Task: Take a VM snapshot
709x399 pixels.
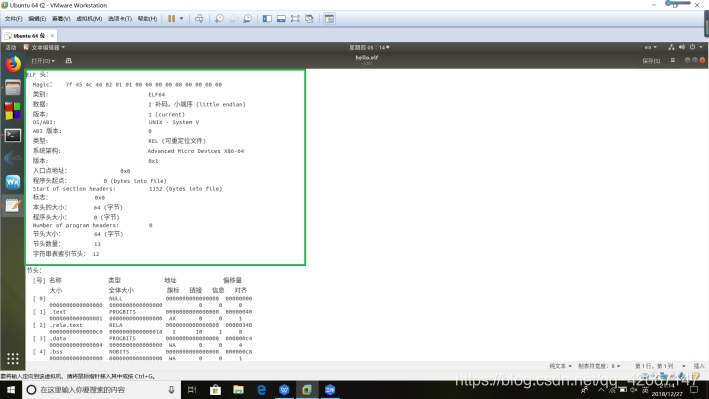Action: pyautogui.click(x=219, y=19)
